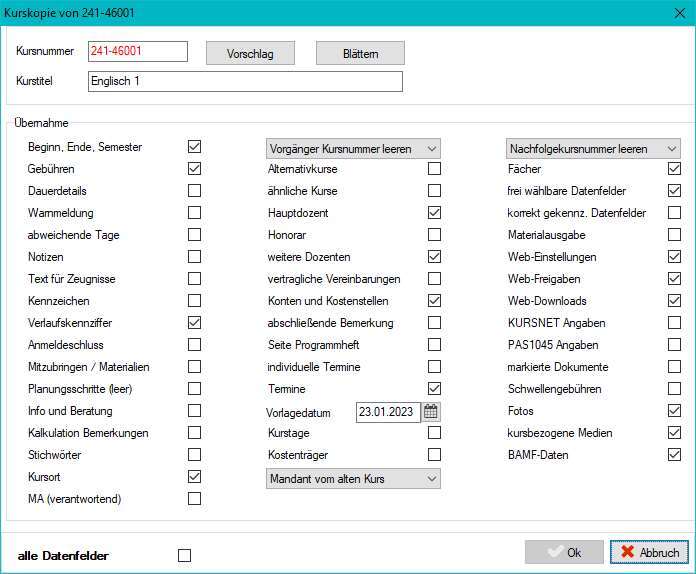Disable frei wählbare Datenfelder checkbox

(x=675, y=190)
